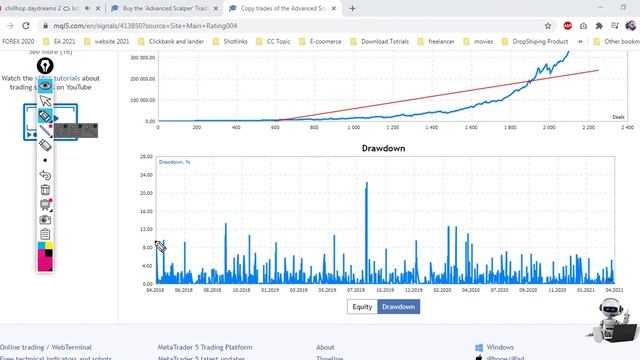Open the DropShiping Product bookmark folder

coord(535,42)
